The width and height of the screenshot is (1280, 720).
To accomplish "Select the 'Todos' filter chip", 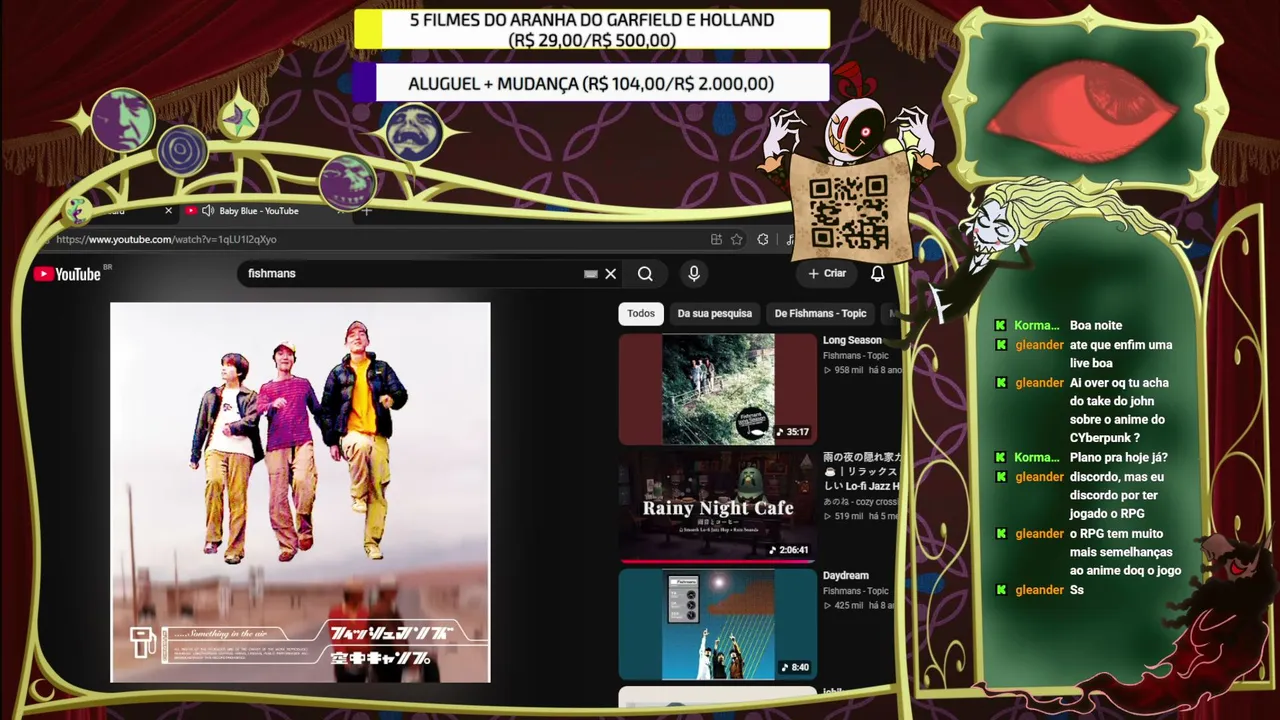I will click(x=641, y=314).
